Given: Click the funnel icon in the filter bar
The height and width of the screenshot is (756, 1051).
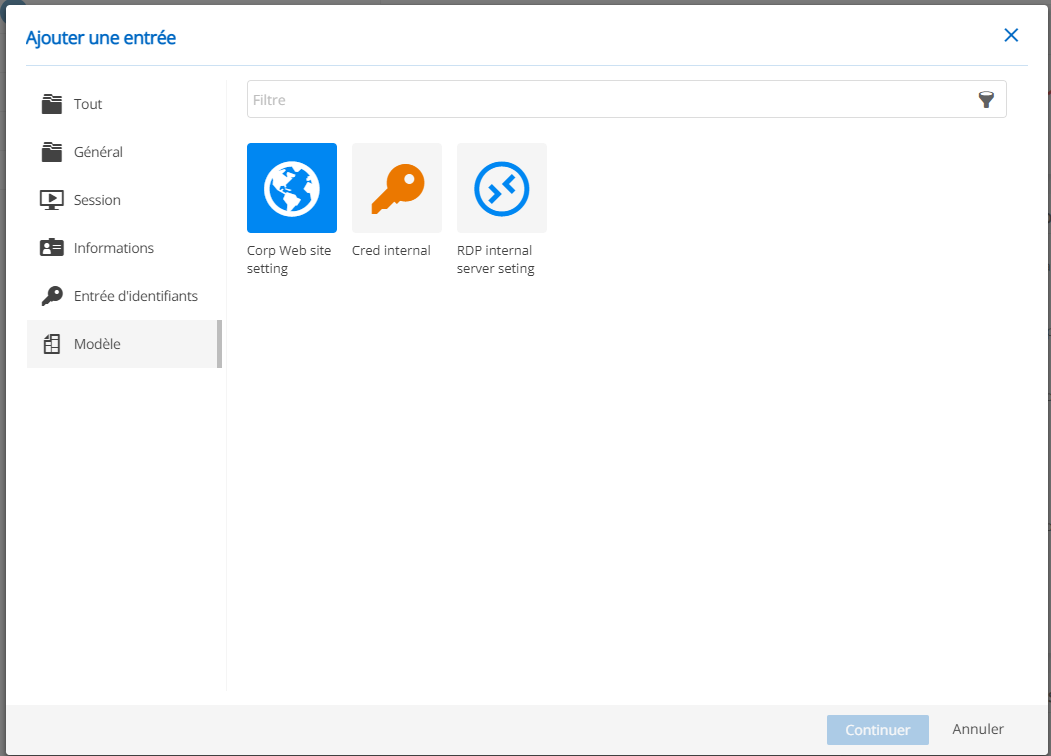Looking at the screenshot, I should pos(986,99).
